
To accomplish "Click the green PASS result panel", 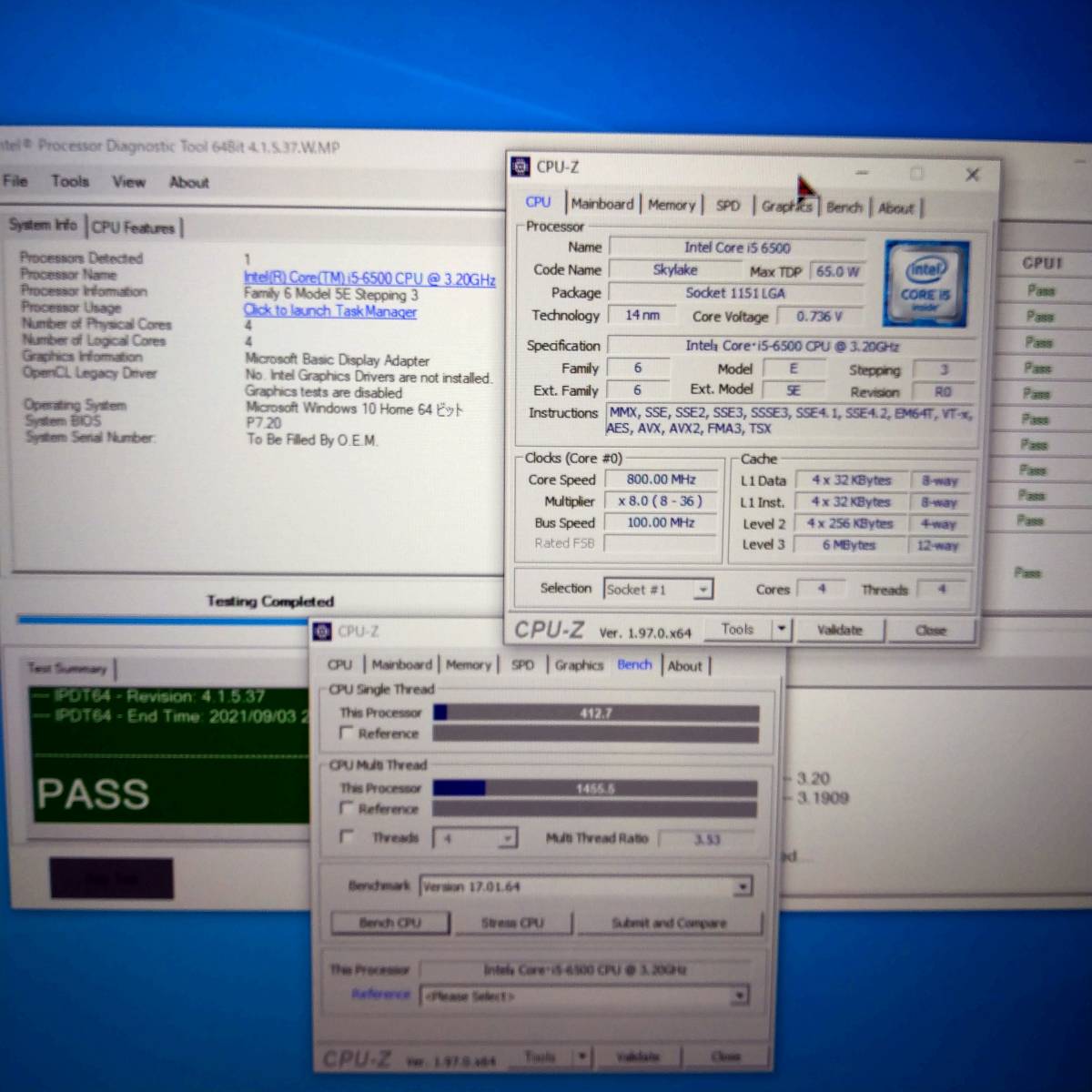I will tap(171, 754).
